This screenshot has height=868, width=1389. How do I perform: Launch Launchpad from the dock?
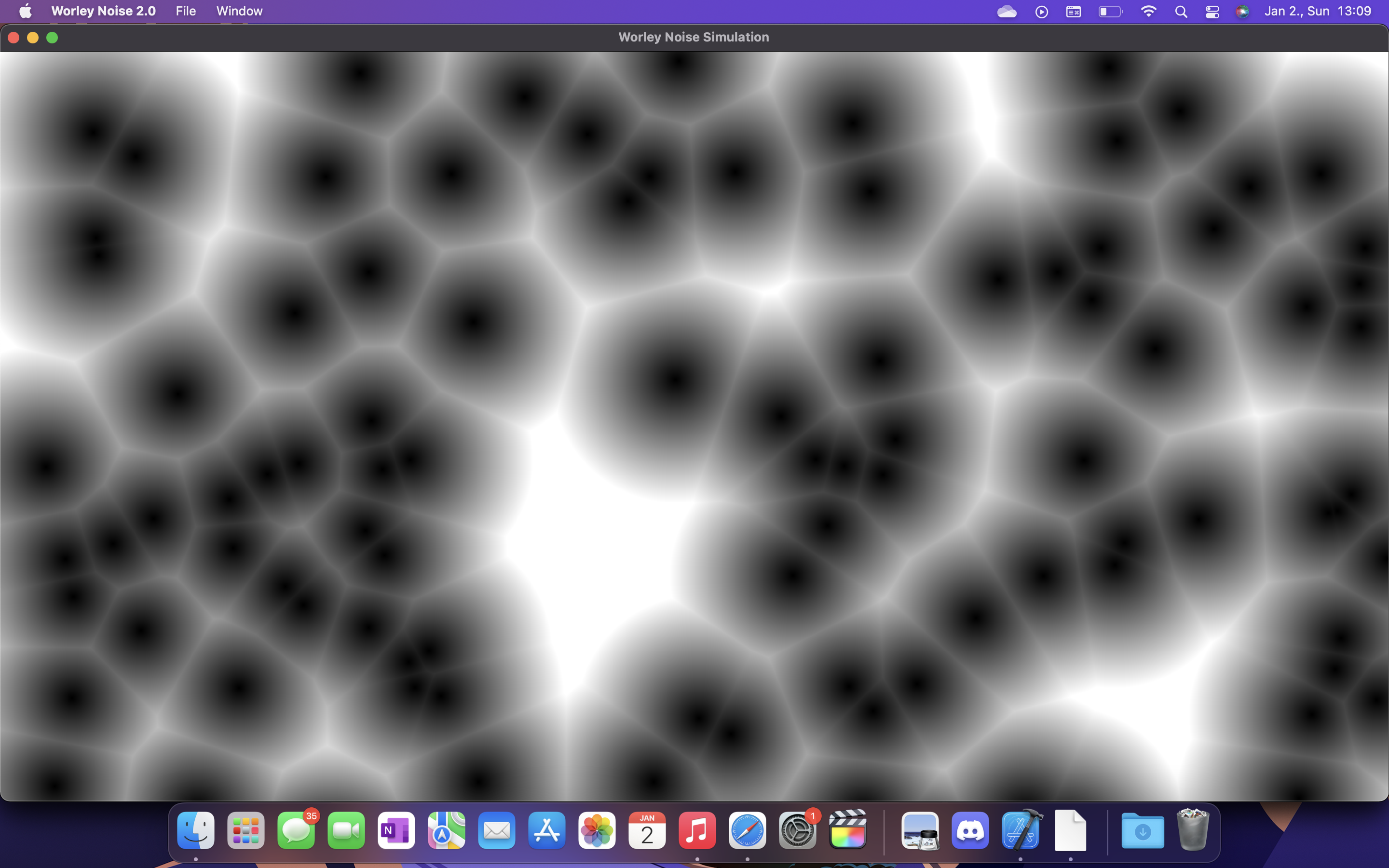(245, 831)
